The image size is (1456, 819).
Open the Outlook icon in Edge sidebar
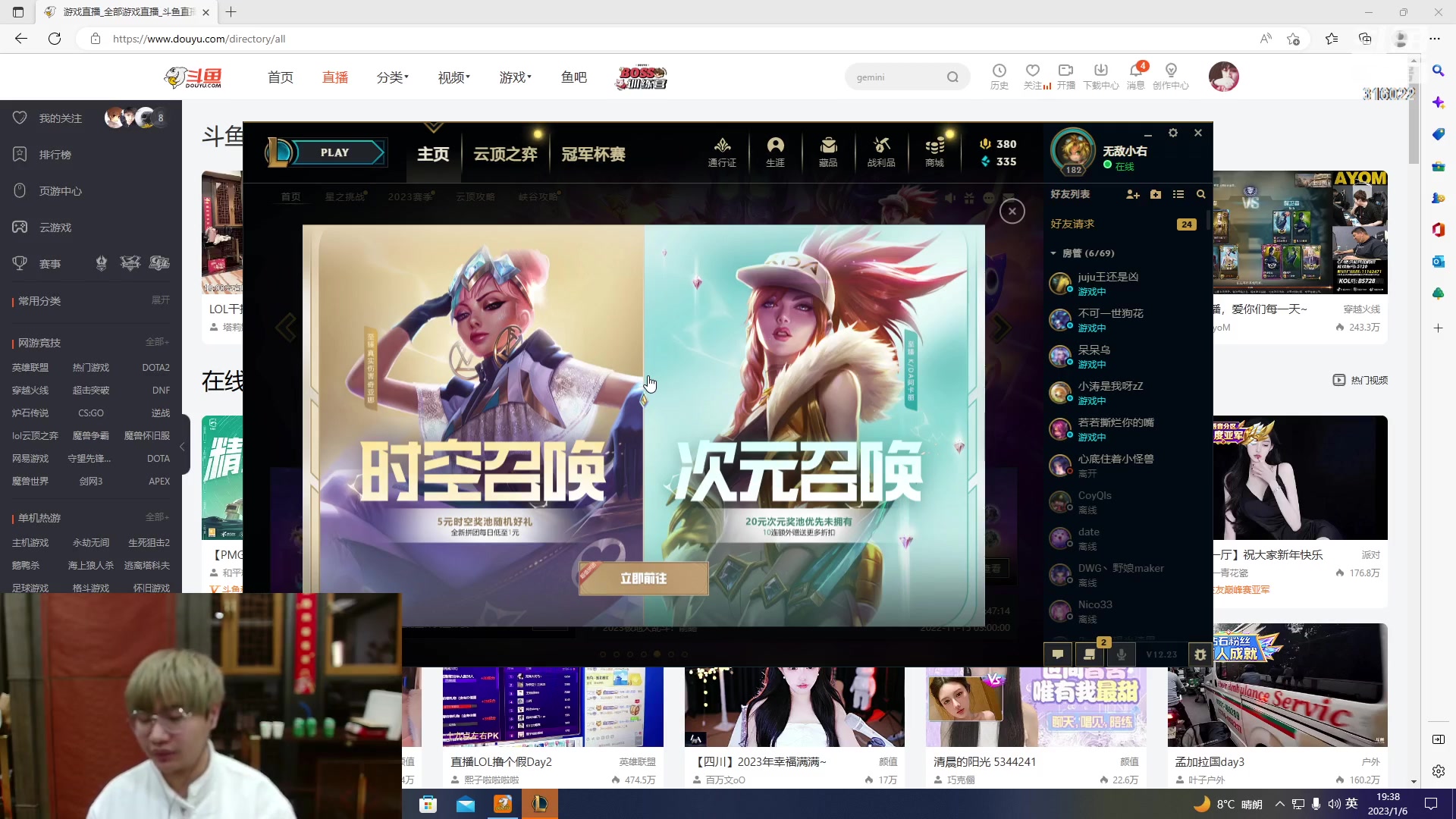point(1438,262)
